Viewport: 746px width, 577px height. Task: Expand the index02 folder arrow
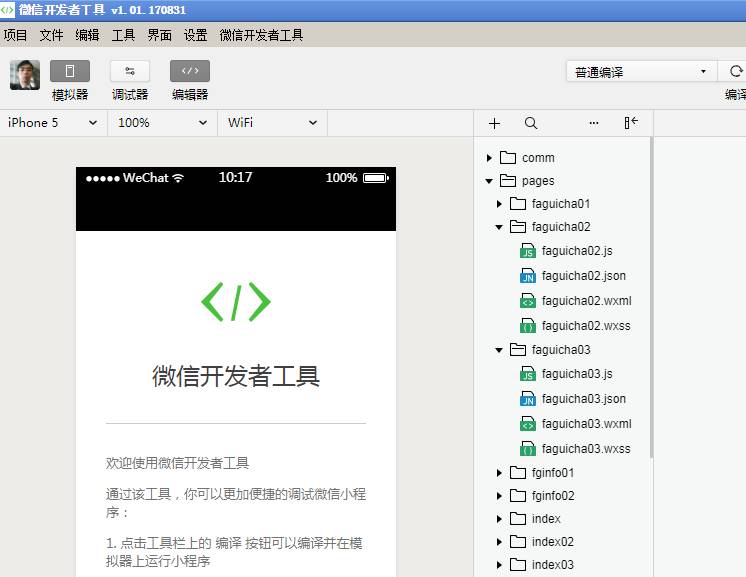499,541
